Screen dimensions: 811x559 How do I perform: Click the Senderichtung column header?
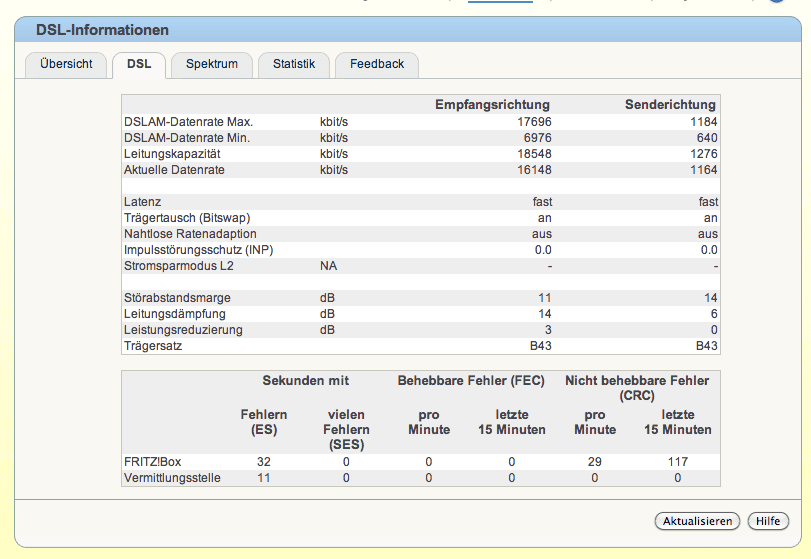pos(670,104)
